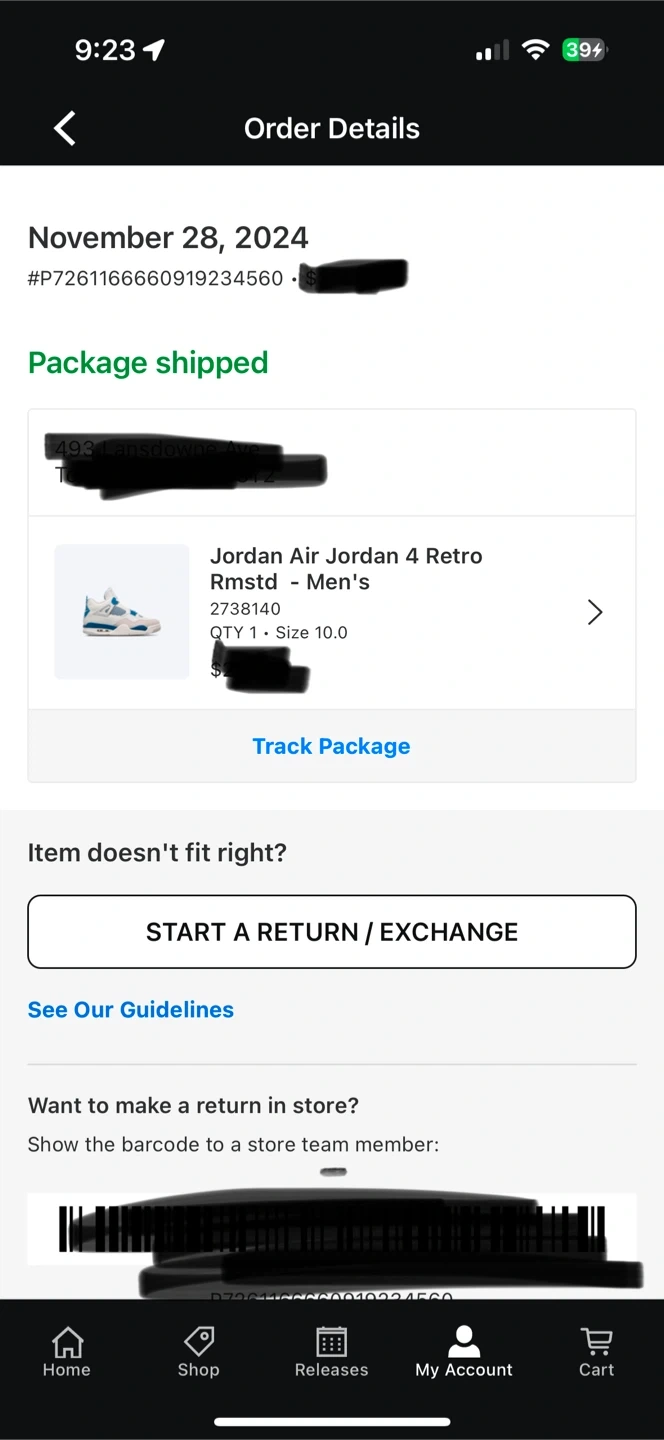The width and height of the screenshot is (664, 1440).
Task: Tap the back arrow in the header
Action: tap(65, 128)
